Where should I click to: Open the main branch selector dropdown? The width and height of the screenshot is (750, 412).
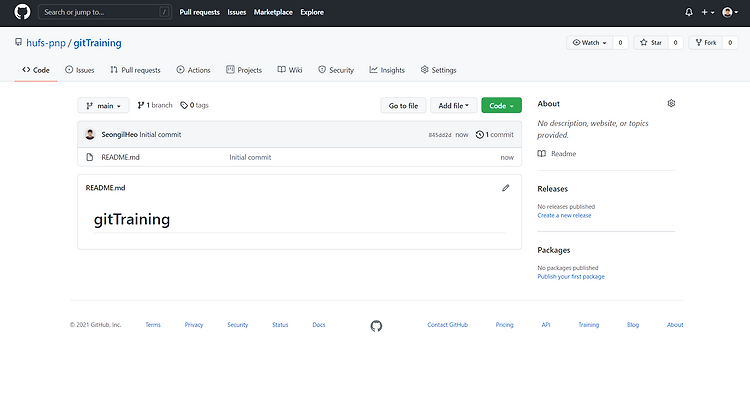pyautogui.click(x=103, y=106)
